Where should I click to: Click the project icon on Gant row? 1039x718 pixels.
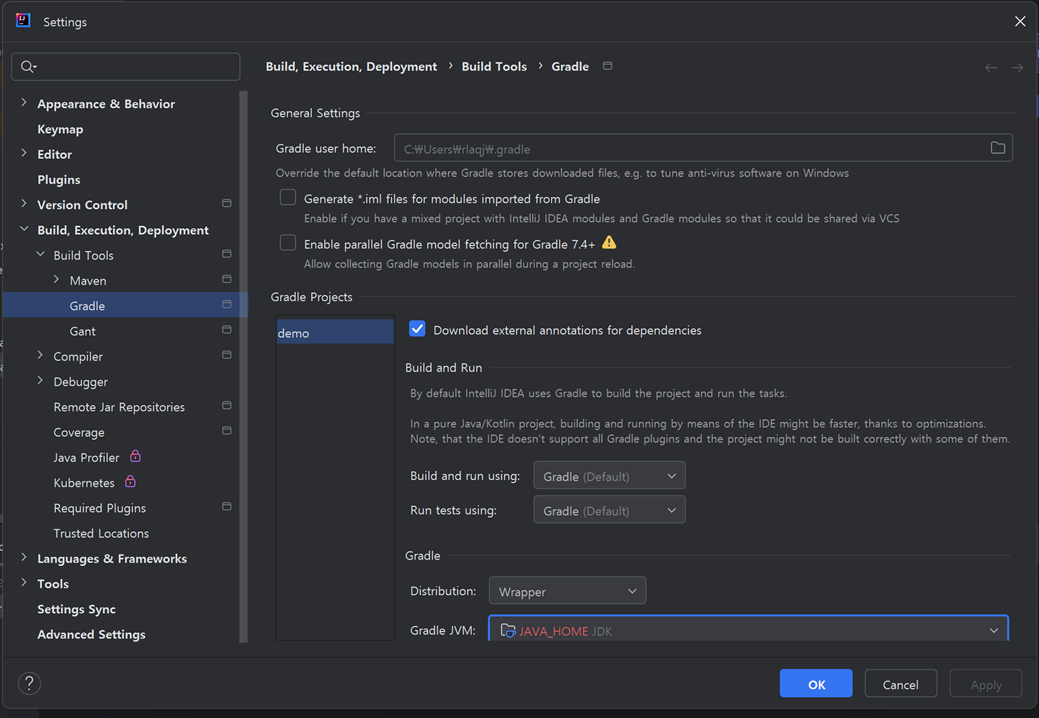point(227,329)
